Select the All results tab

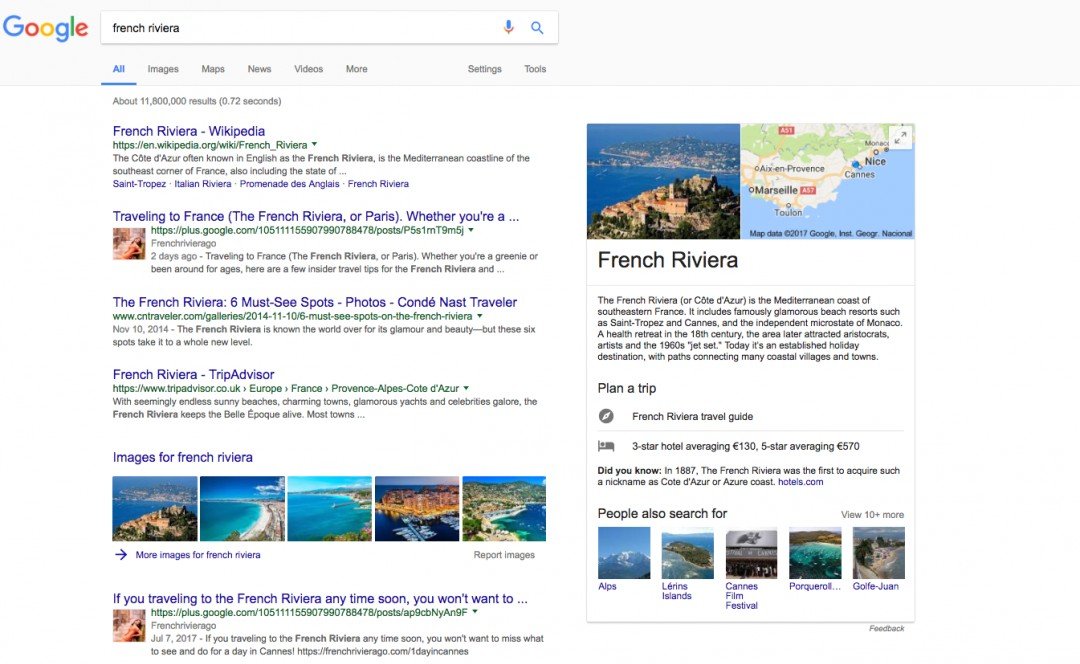(x=118, y=69)
